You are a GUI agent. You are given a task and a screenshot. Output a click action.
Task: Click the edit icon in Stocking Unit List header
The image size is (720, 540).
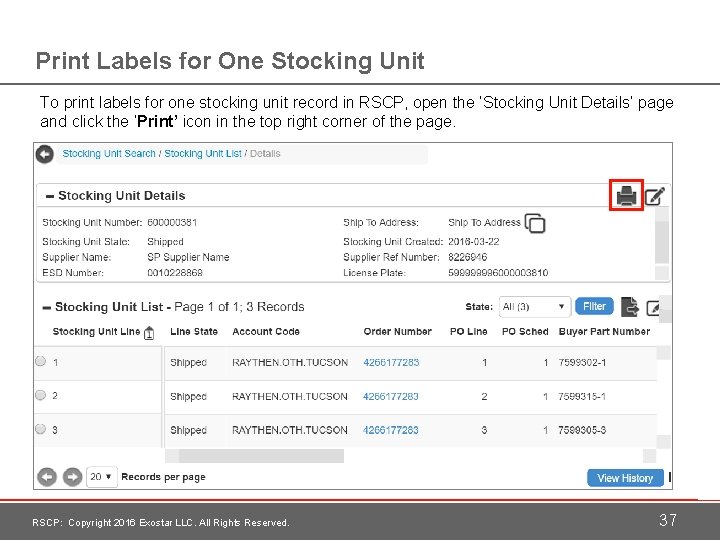[653, 308]
